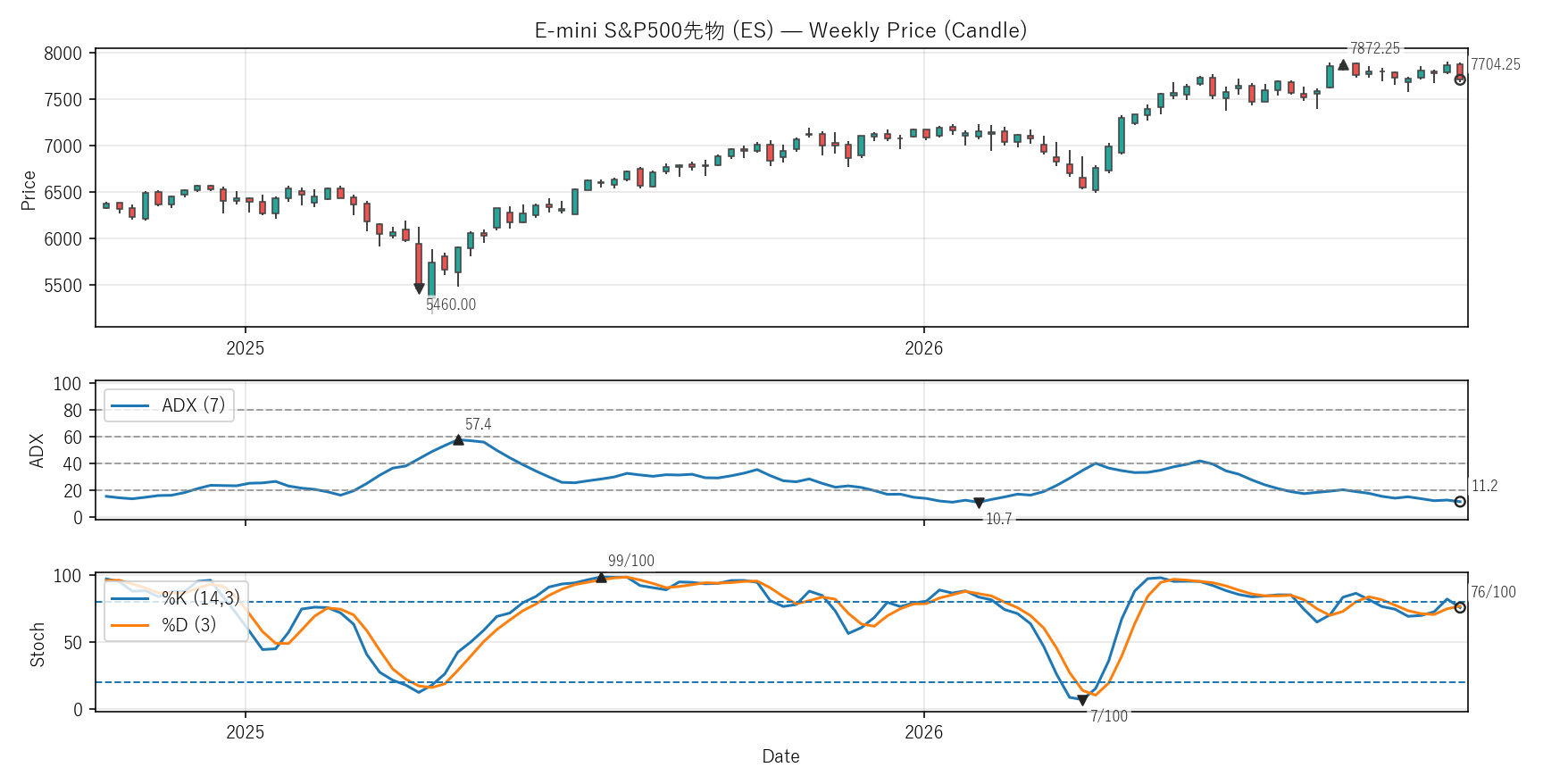
Task: Click the circle marker ending the stochastic lines
Action: [x=1460, y=607]
